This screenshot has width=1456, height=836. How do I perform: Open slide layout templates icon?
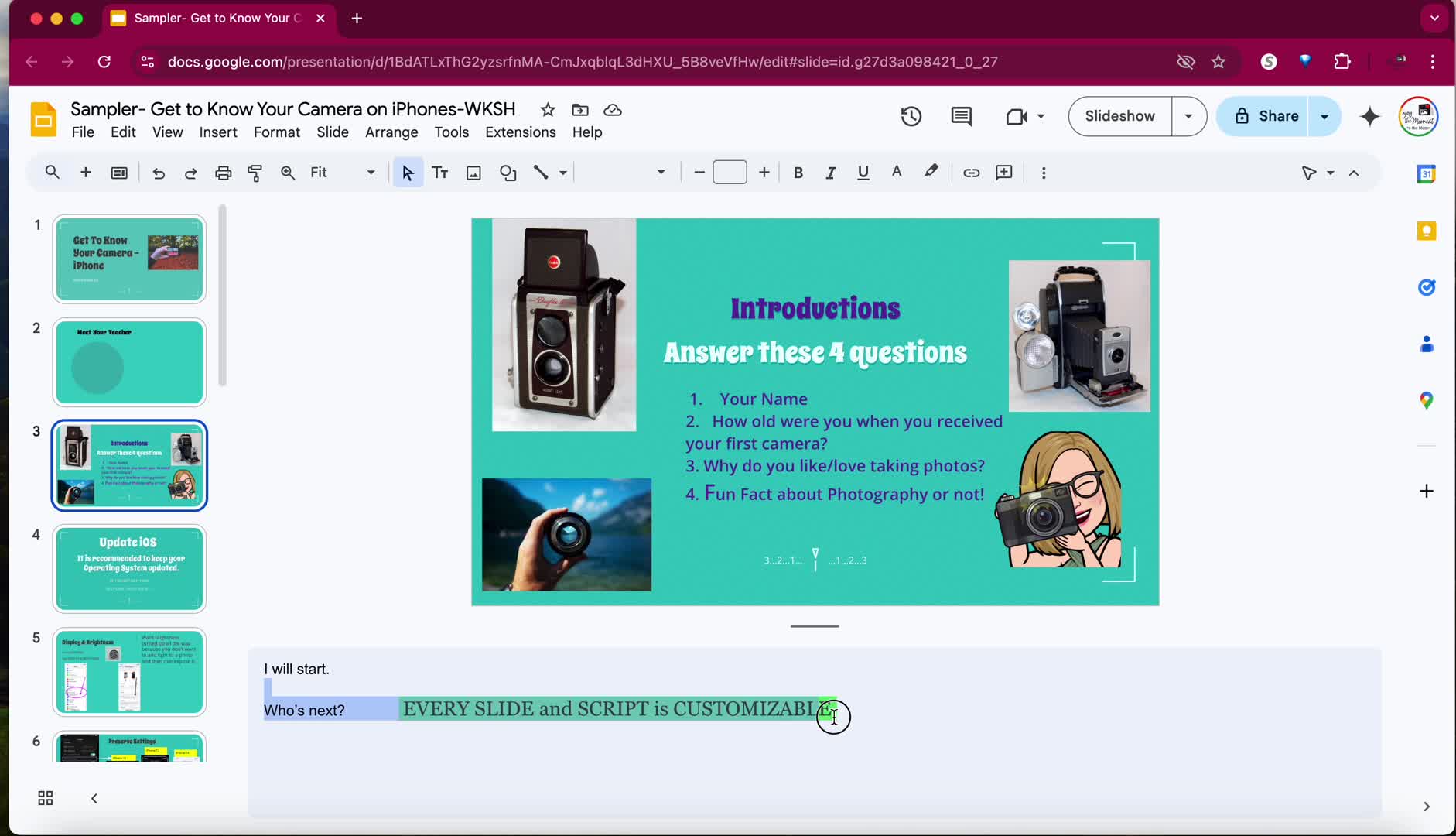[x=119, y=173]
